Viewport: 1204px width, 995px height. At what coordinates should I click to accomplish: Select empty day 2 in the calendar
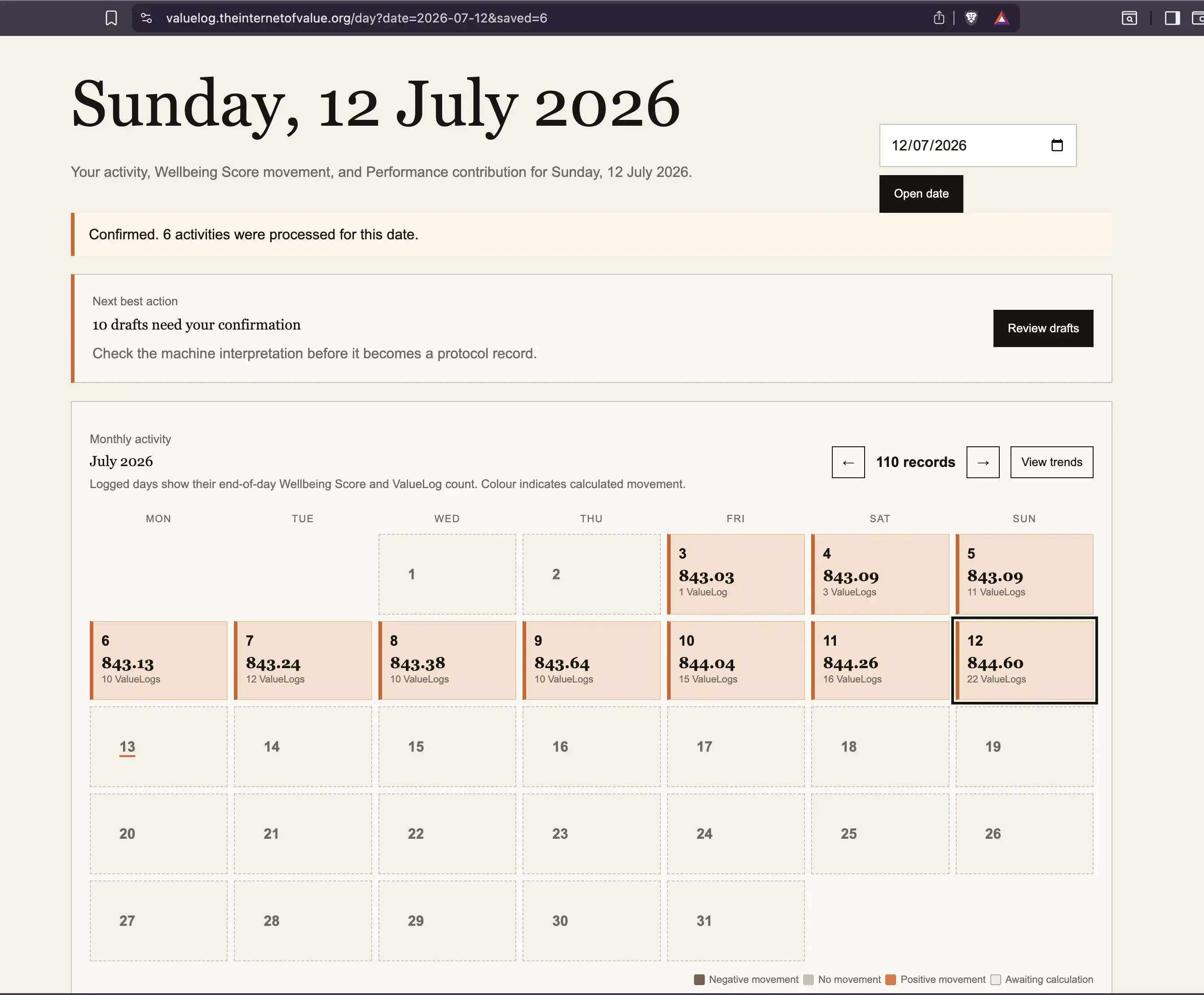591,574
